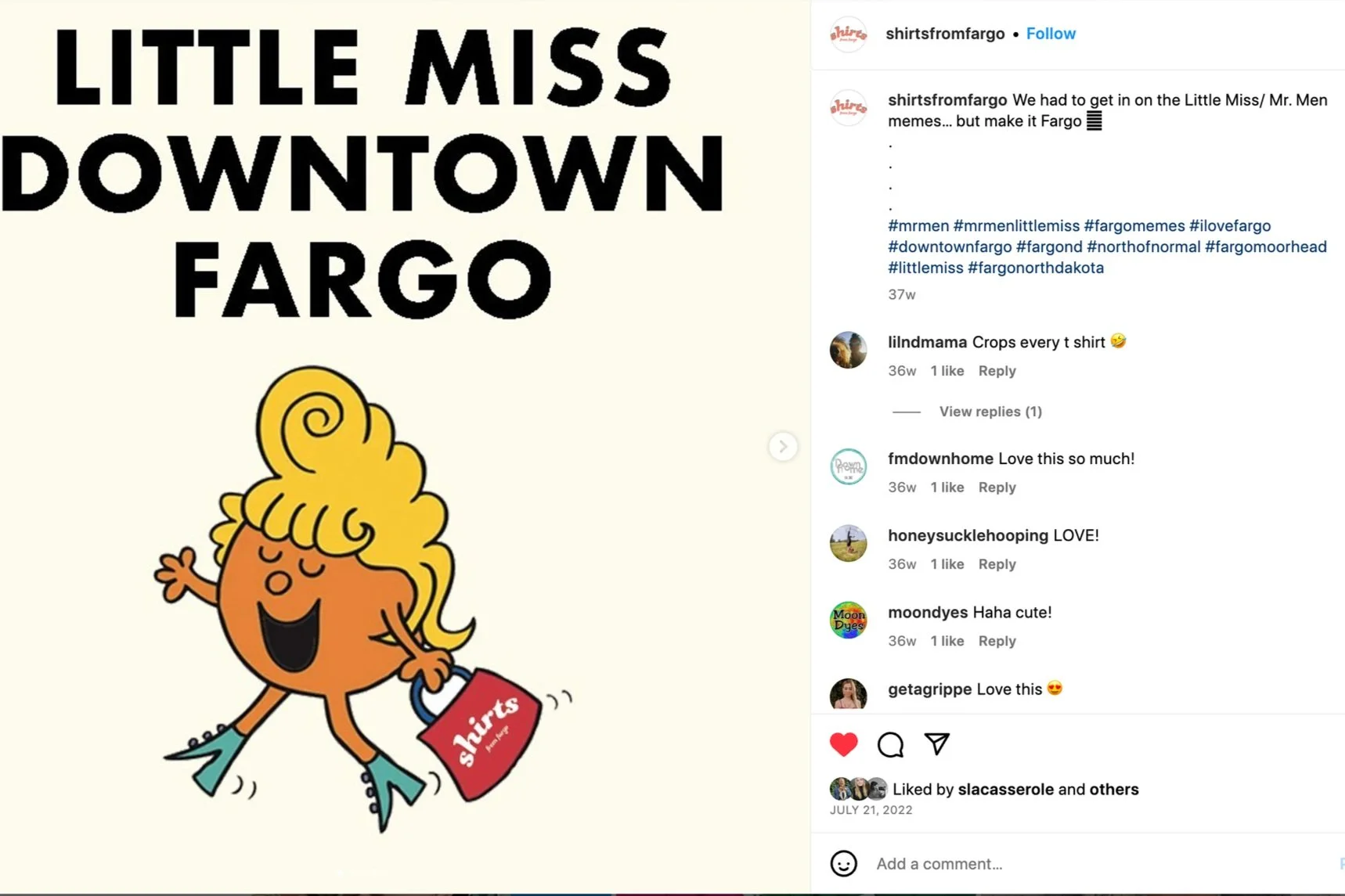1345x896 pixels.
Task: Open shirtsfromfargo profile picture in header
Action: 848,34
